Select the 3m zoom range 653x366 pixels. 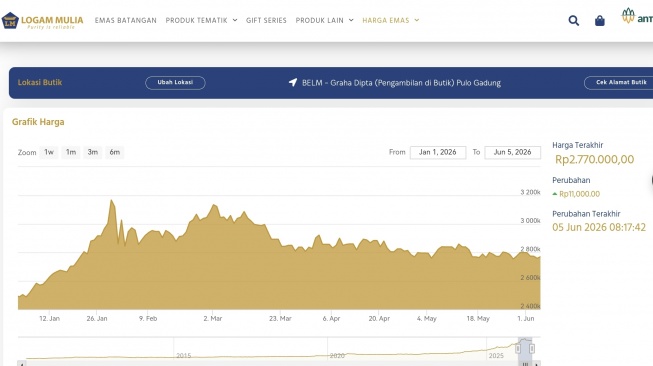click(92, 152)
